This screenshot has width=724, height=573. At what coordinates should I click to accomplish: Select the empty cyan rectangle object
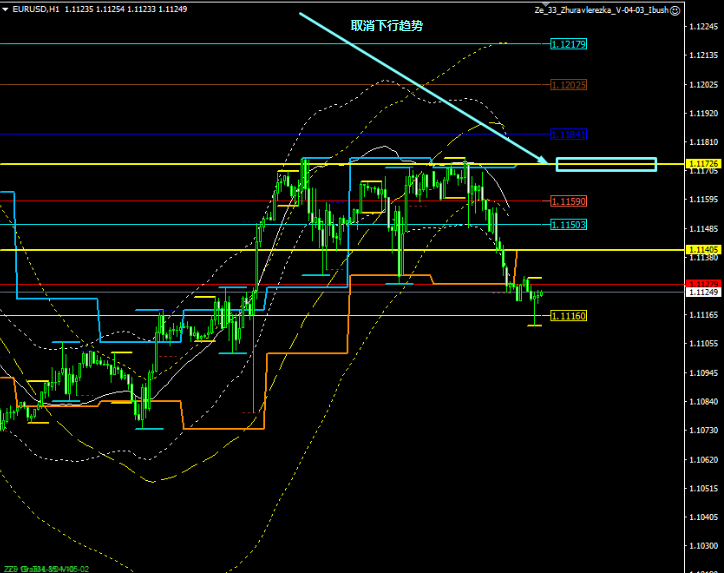point(606,164)
